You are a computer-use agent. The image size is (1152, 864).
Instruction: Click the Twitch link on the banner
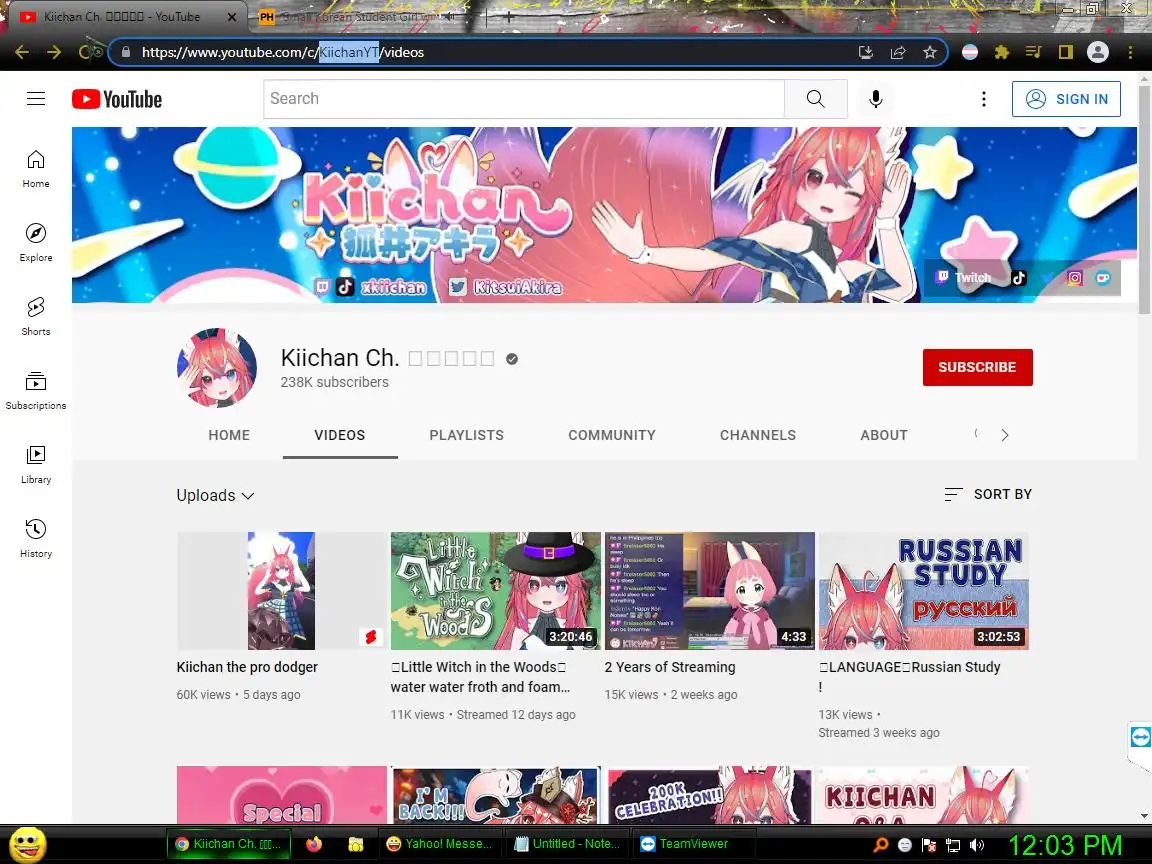coord(964,278)
